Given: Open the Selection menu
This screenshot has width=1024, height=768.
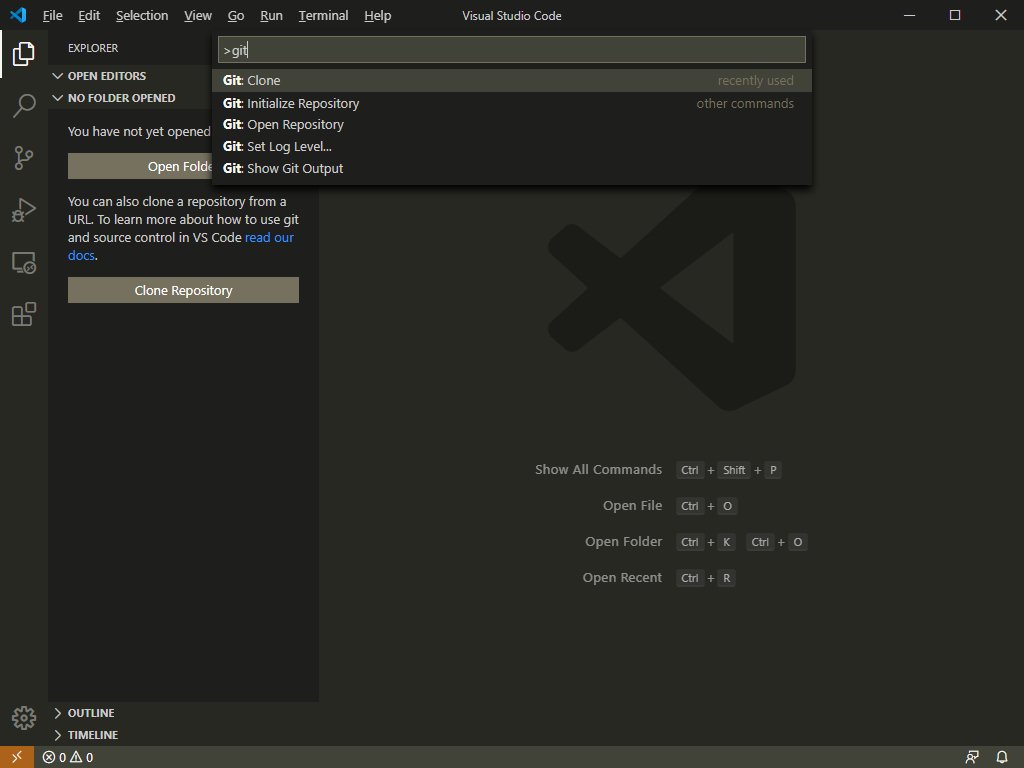Looking at the screenshot, I should click(x=142, y=15).
